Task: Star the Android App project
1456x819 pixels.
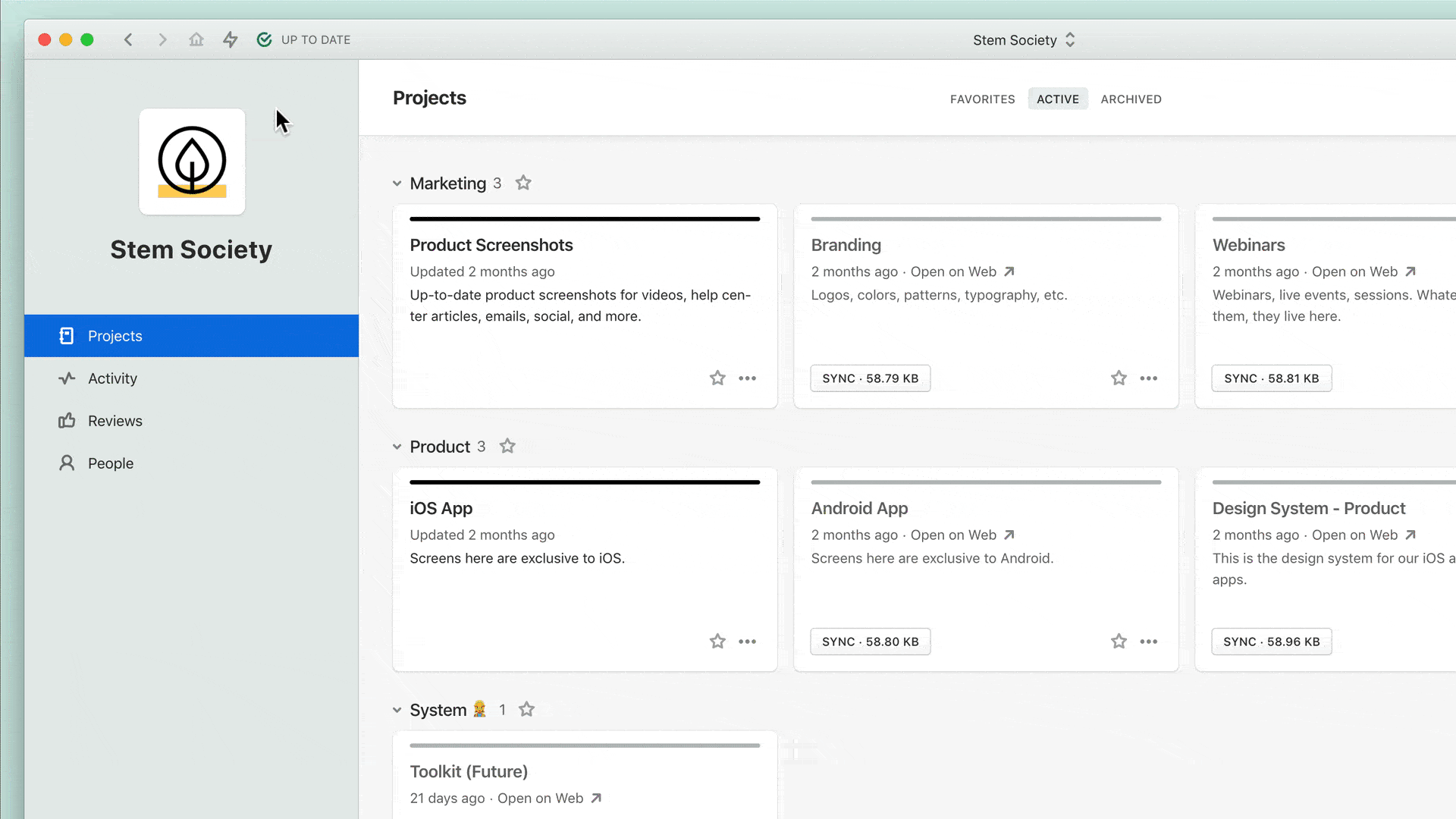Action: [x=1119, y=641]
